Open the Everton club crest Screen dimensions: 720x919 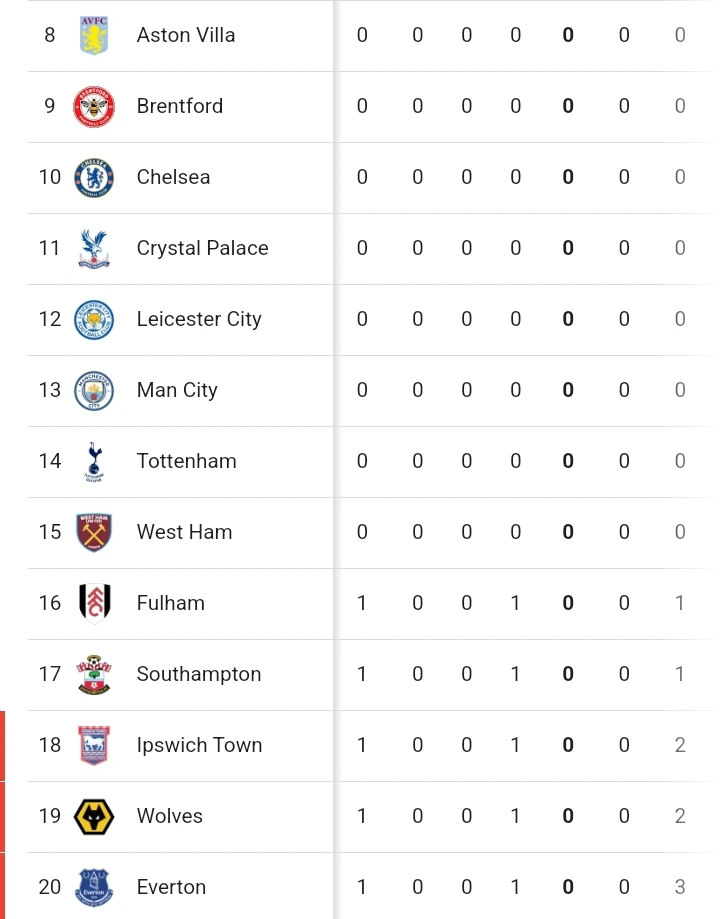[94, 888]
